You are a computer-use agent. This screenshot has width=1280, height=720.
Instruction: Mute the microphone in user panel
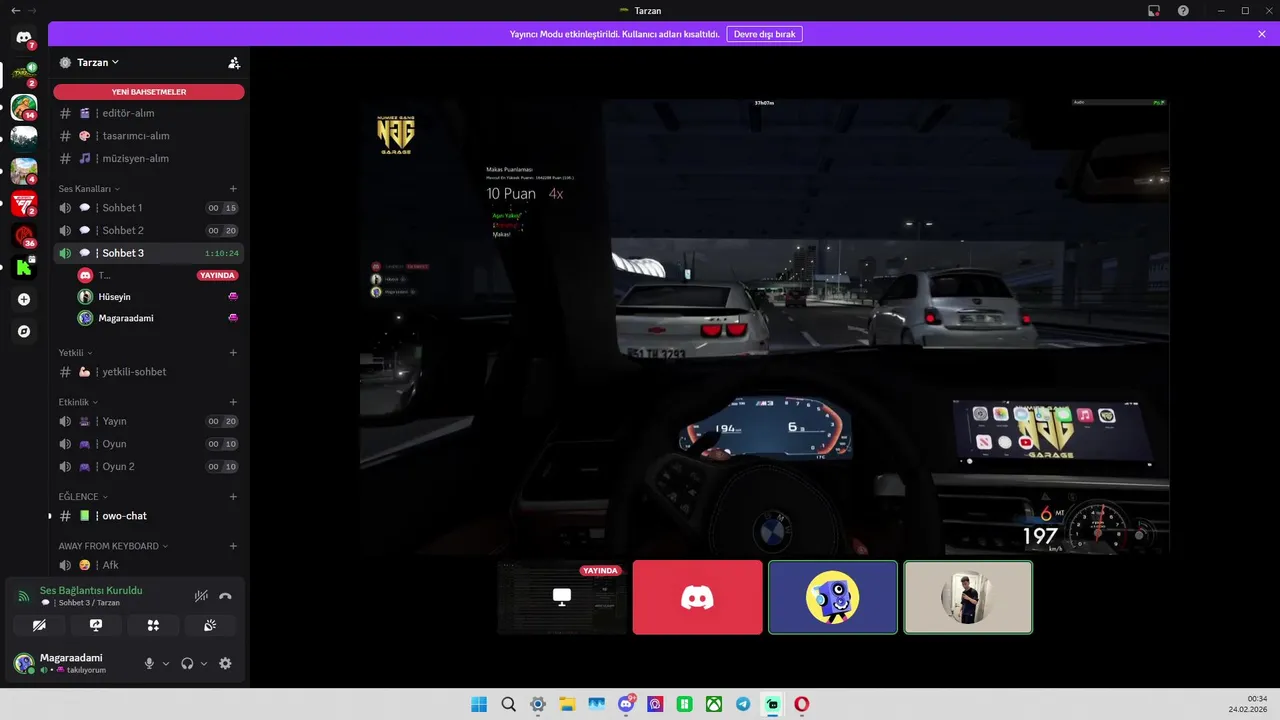pyautogui.click(x=150, y=663)
